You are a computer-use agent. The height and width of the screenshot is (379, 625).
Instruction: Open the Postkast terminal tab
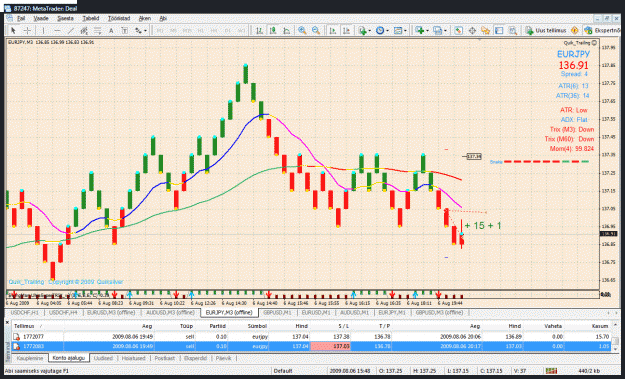click(165, 358)
